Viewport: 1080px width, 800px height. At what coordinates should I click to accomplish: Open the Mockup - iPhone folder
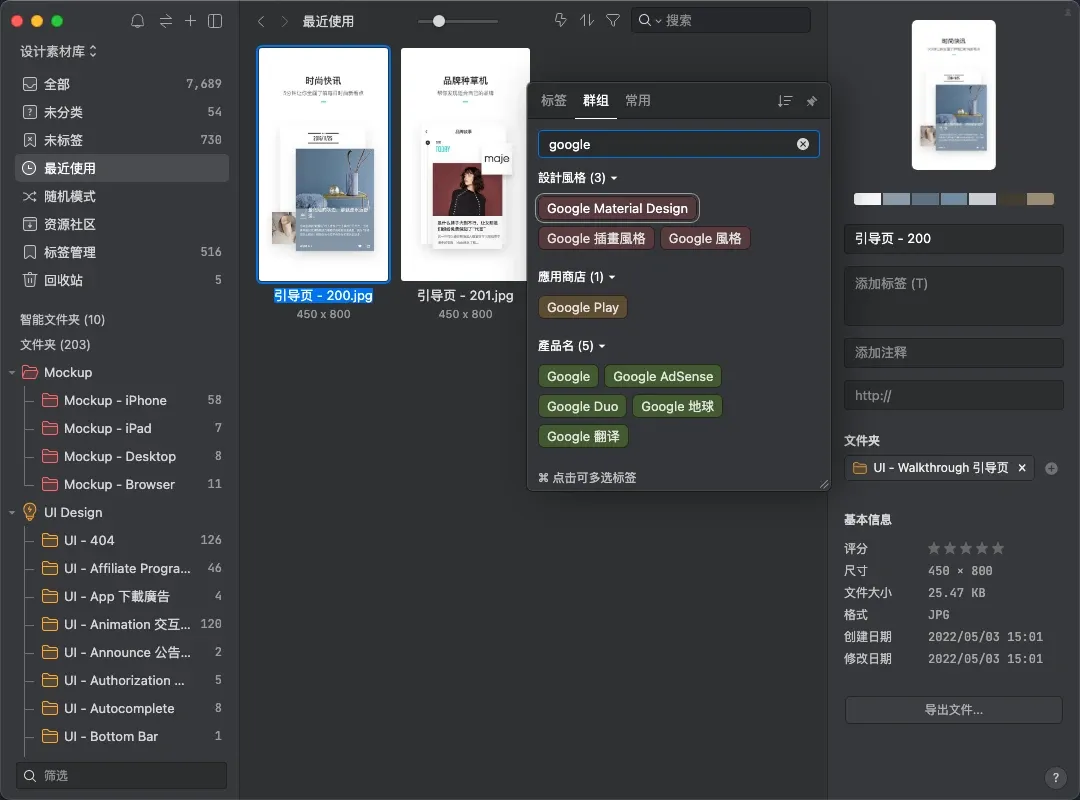(x=131, y=400)
